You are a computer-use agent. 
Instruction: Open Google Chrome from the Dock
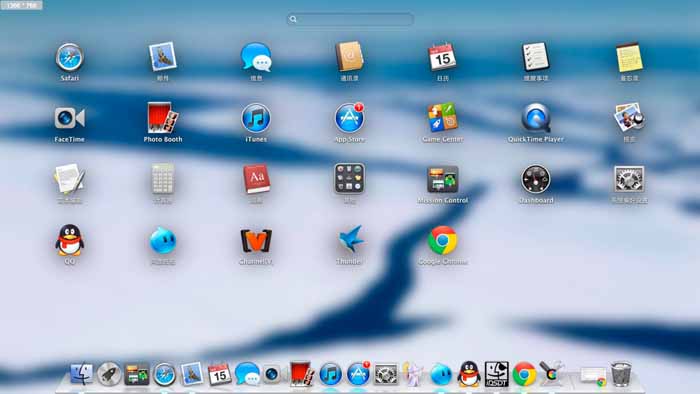point(524,374)
